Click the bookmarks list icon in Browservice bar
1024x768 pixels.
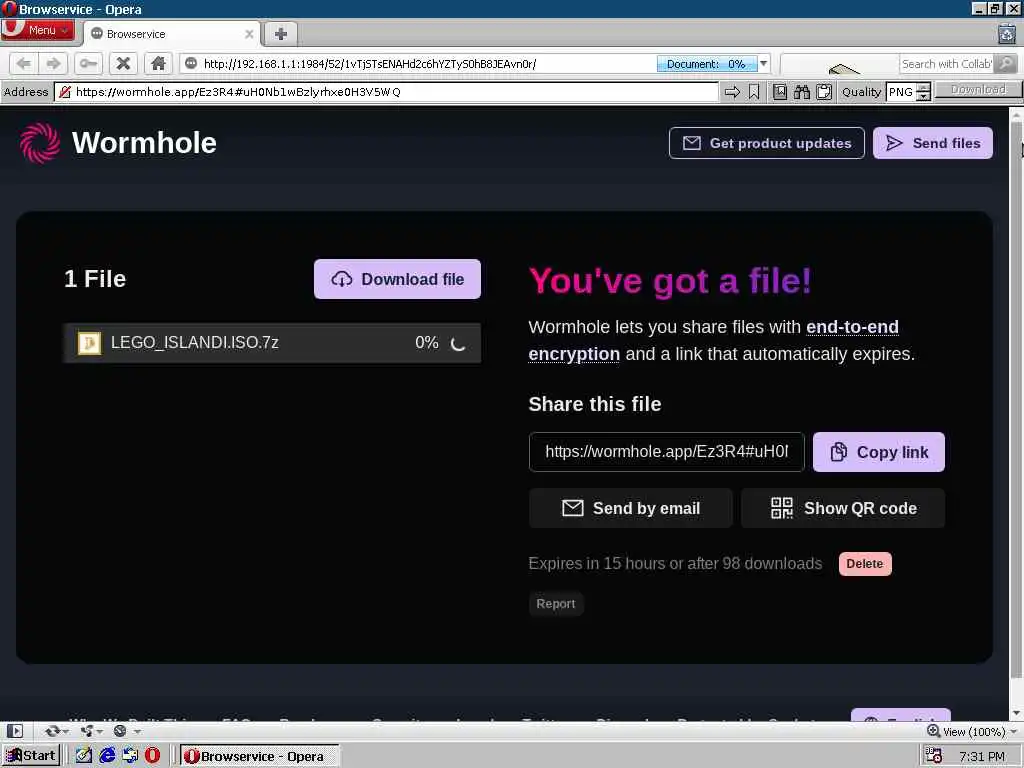pos(780,92)
